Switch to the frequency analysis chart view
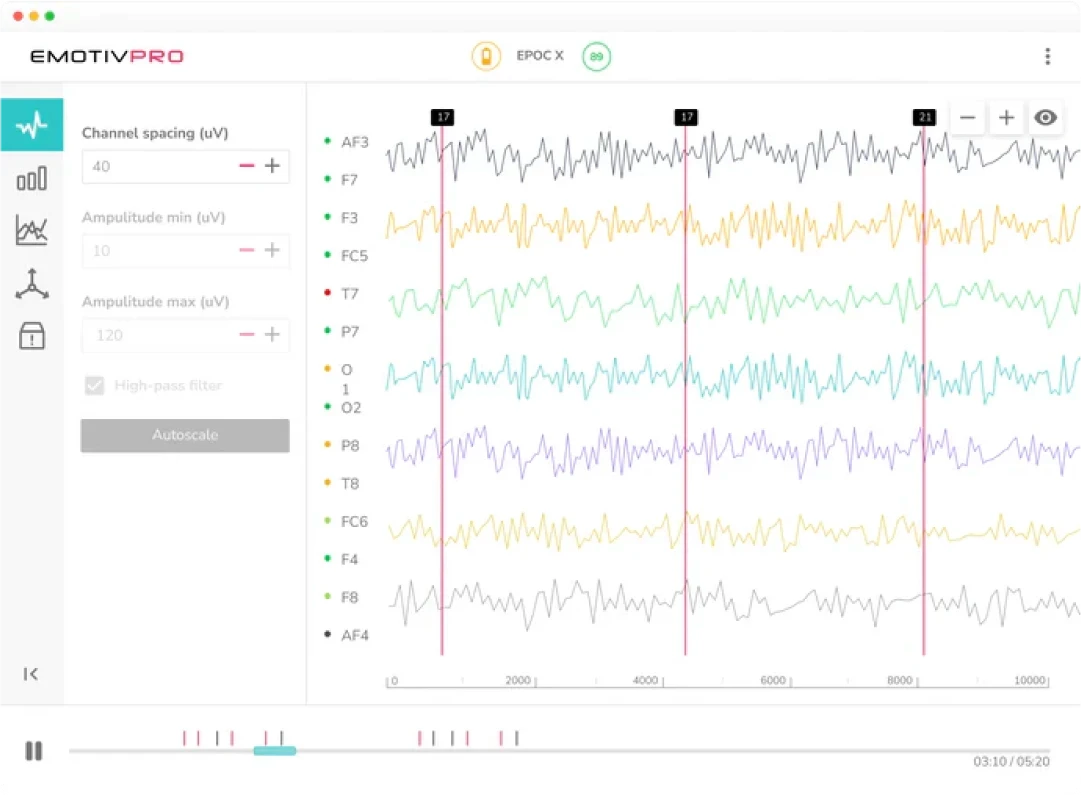 pyautogui.click(x=31, y=230)
